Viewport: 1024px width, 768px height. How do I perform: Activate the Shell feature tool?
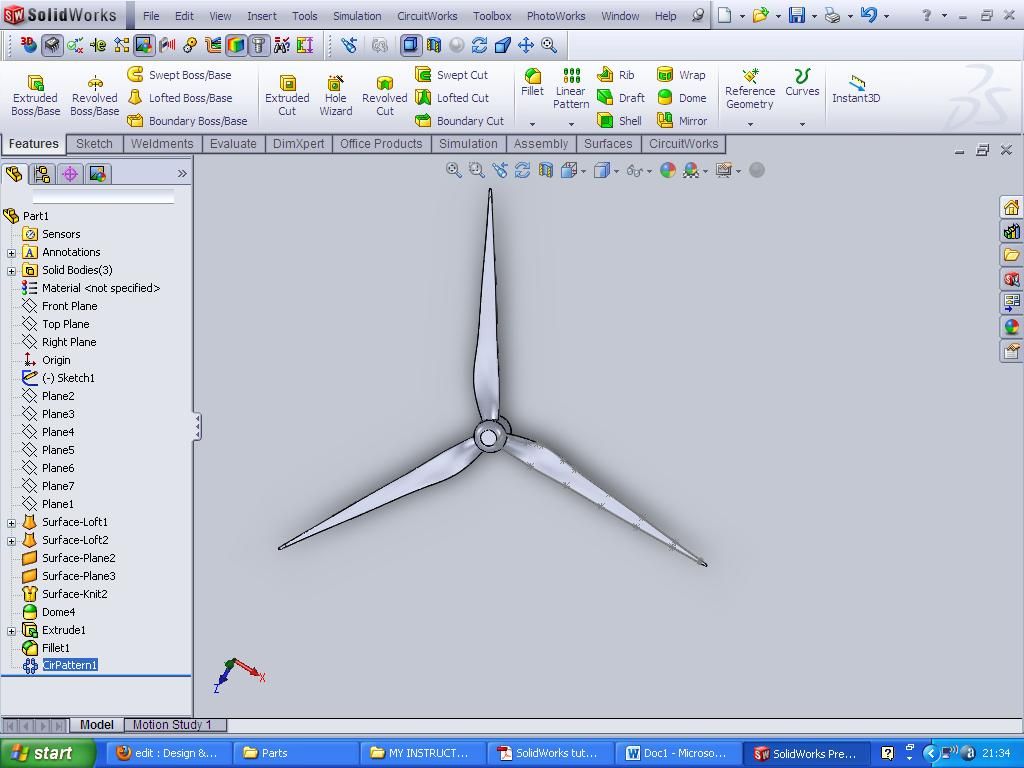(x=620, y=121)
